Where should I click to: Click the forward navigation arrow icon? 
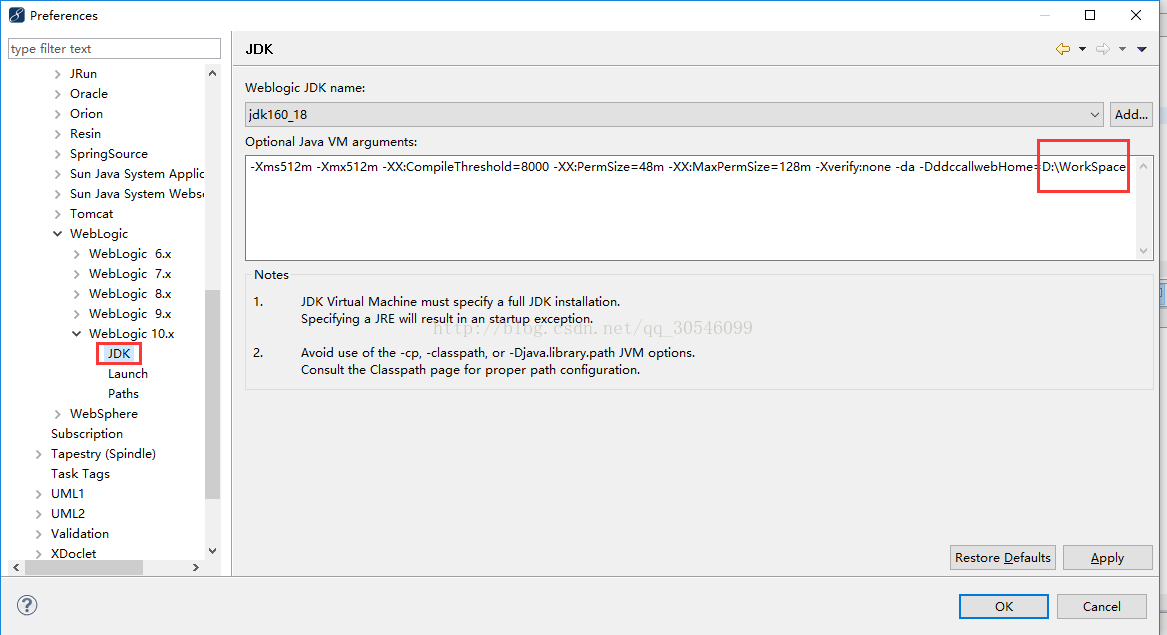coord(1103,49)
